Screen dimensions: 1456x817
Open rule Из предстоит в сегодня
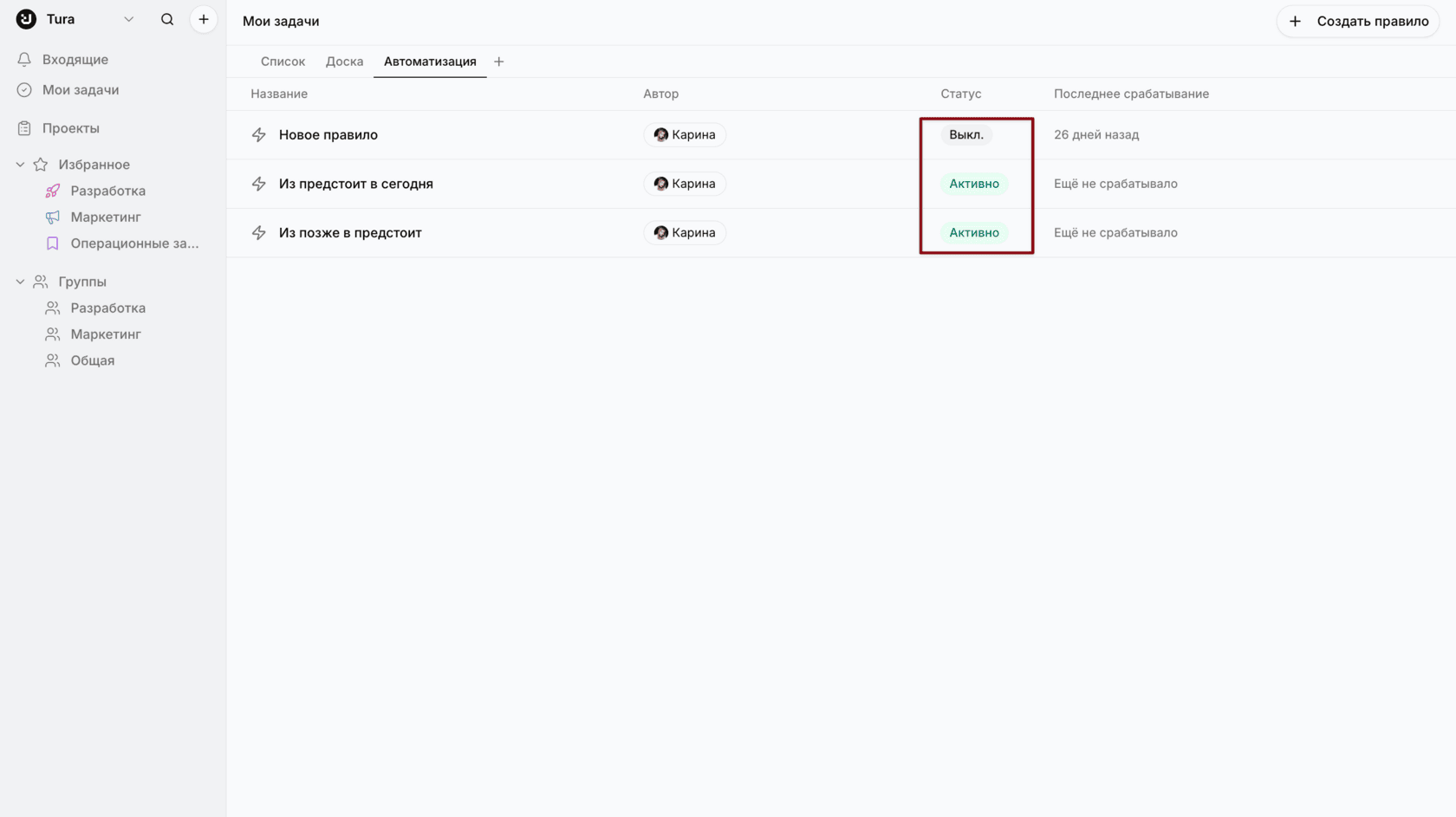(x=356, y=184)
